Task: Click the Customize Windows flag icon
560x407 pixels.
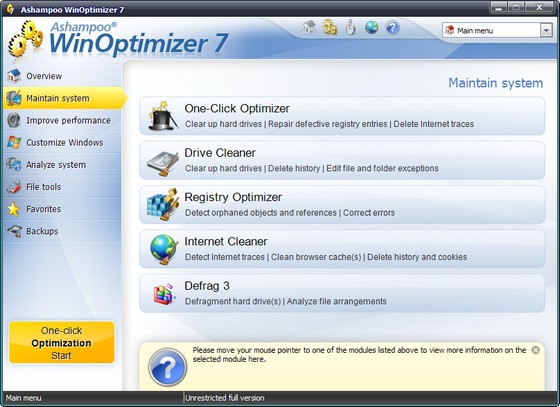Action: tap(14, 142)
